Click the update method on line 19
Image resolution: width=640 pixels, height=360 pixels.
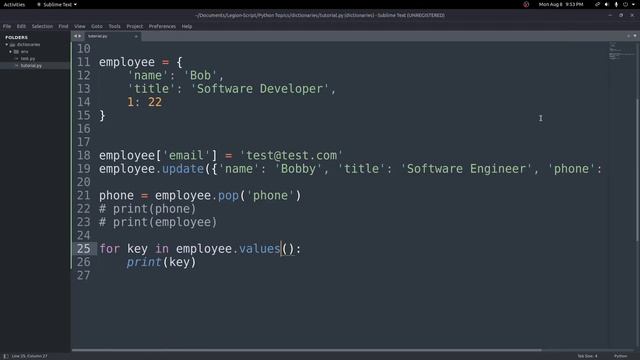(x=183, y=169)
